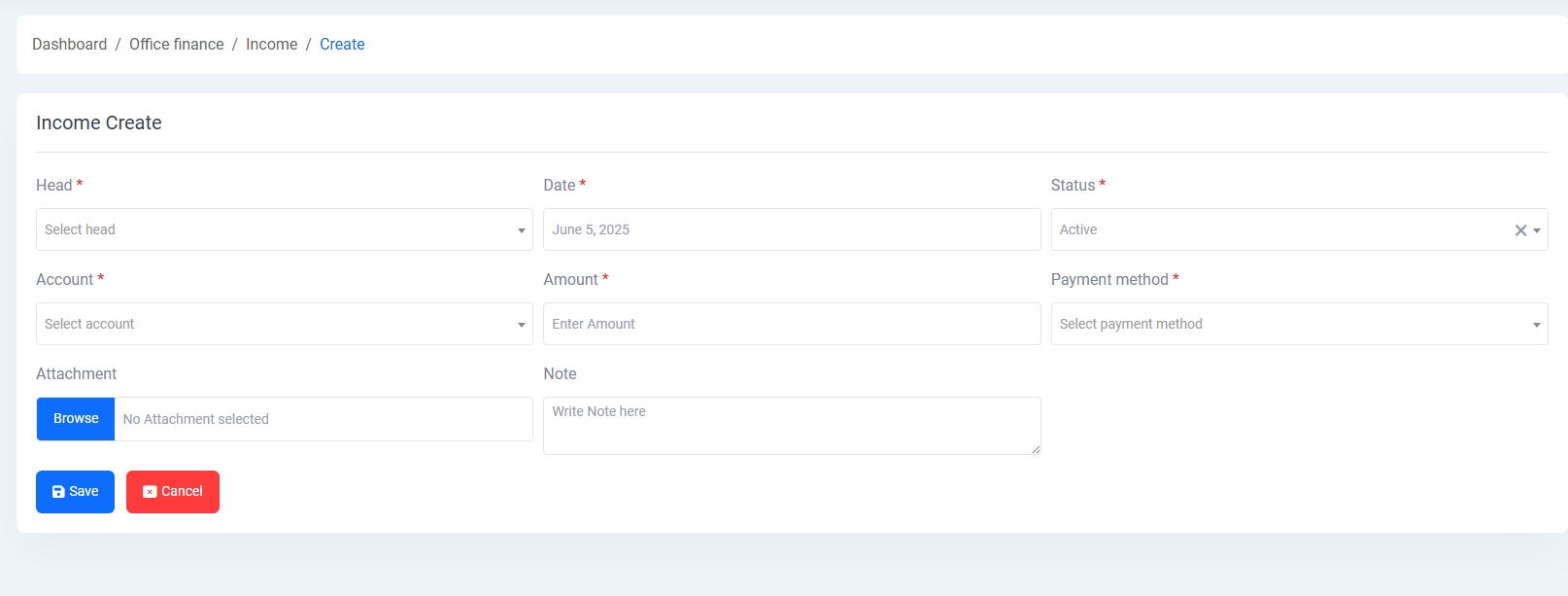Click the Head field's caret arrow
This screenshot has height=596, width=1568.
[x=522, y=230]
